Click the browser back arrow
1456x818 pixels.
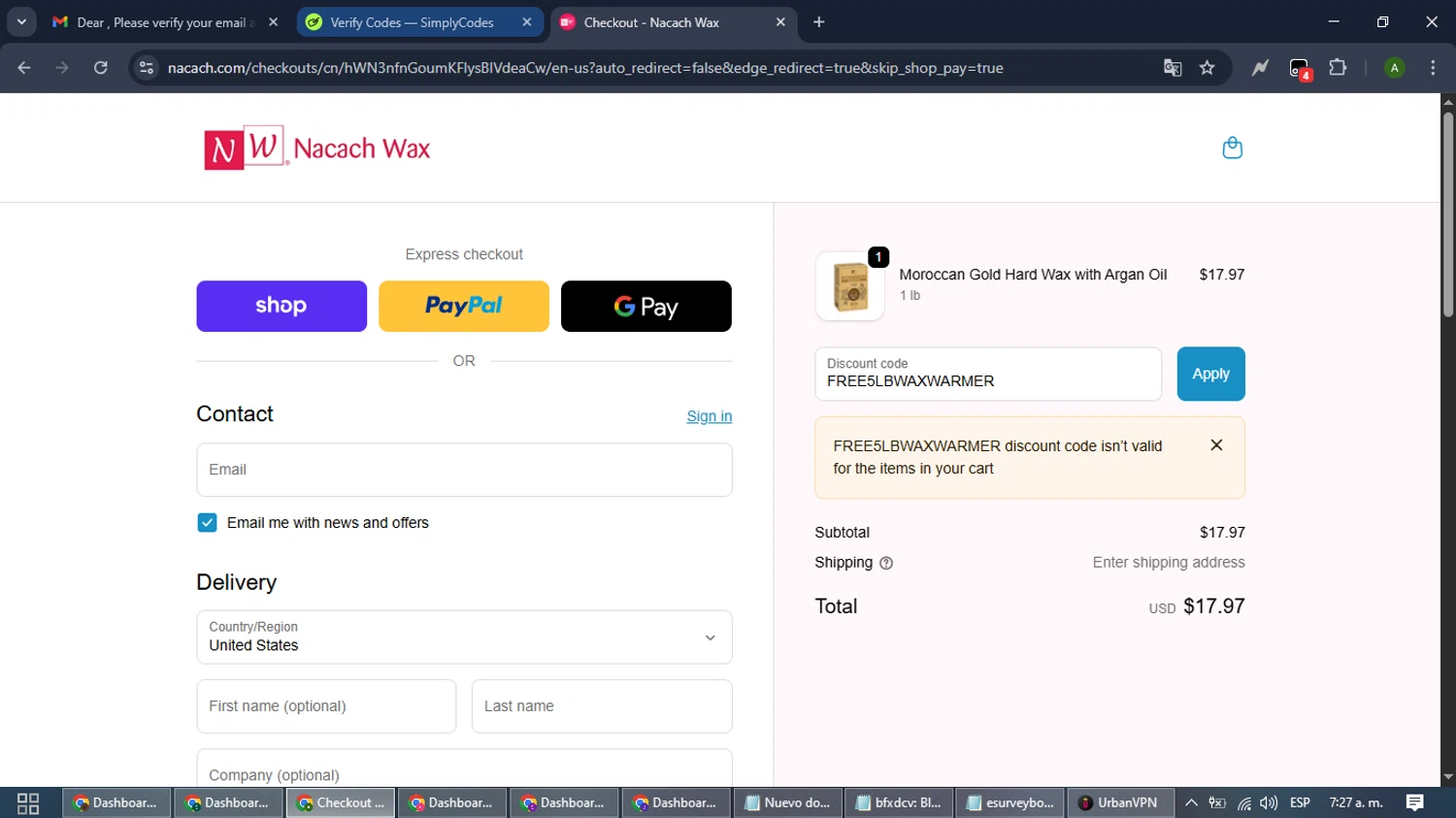[24, 68]
